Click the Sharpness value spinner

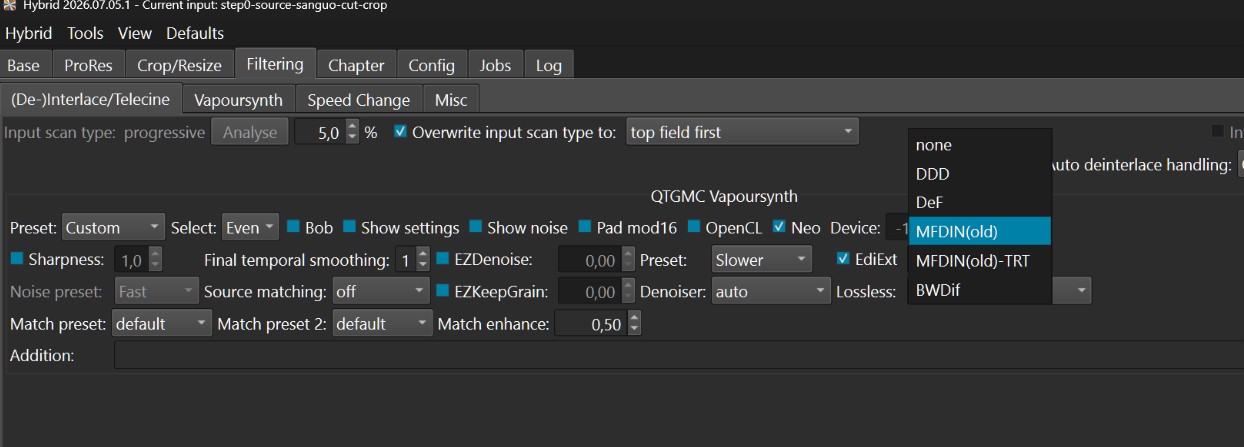[139, 260]
